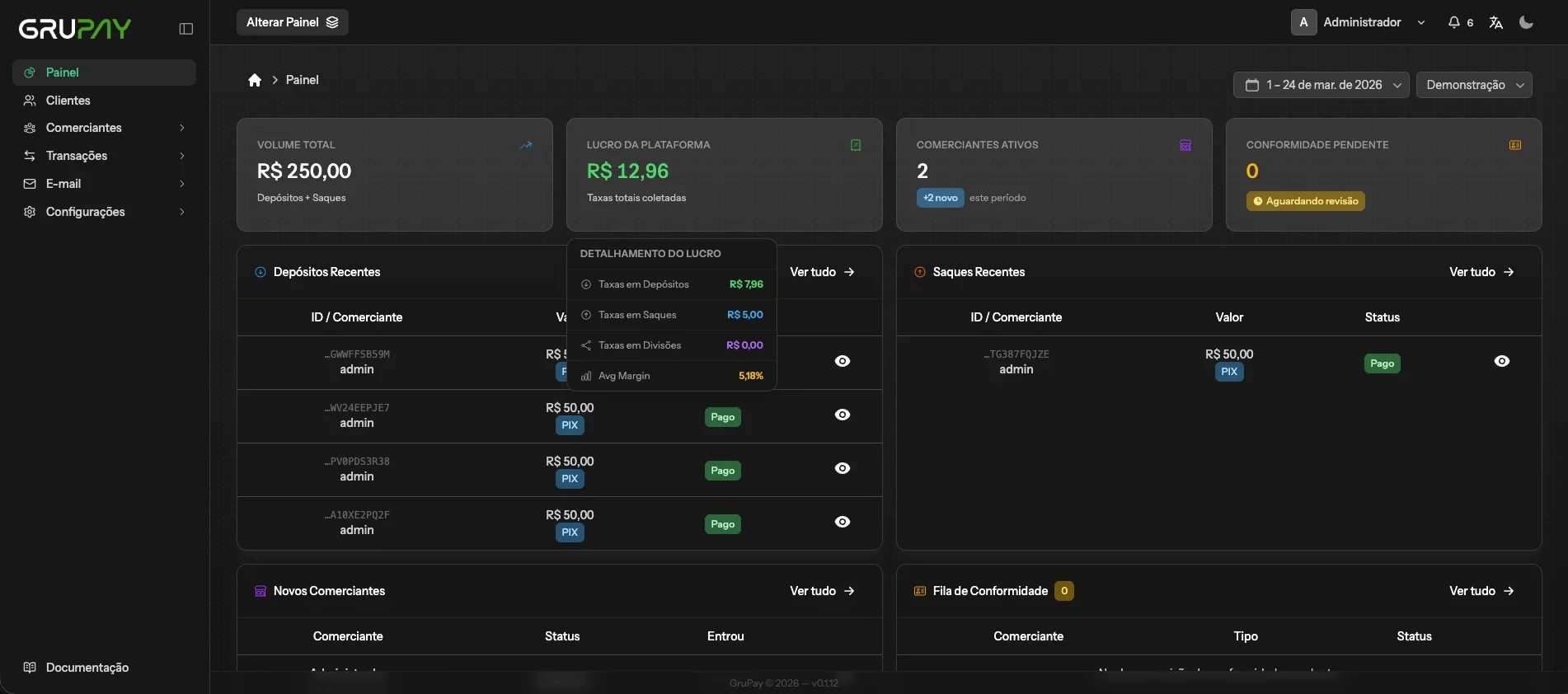Image resolution: width=1568 pixels, height=694 pixels.
Task: Click Lucro da Plataforma card icon
Action: 856,145
